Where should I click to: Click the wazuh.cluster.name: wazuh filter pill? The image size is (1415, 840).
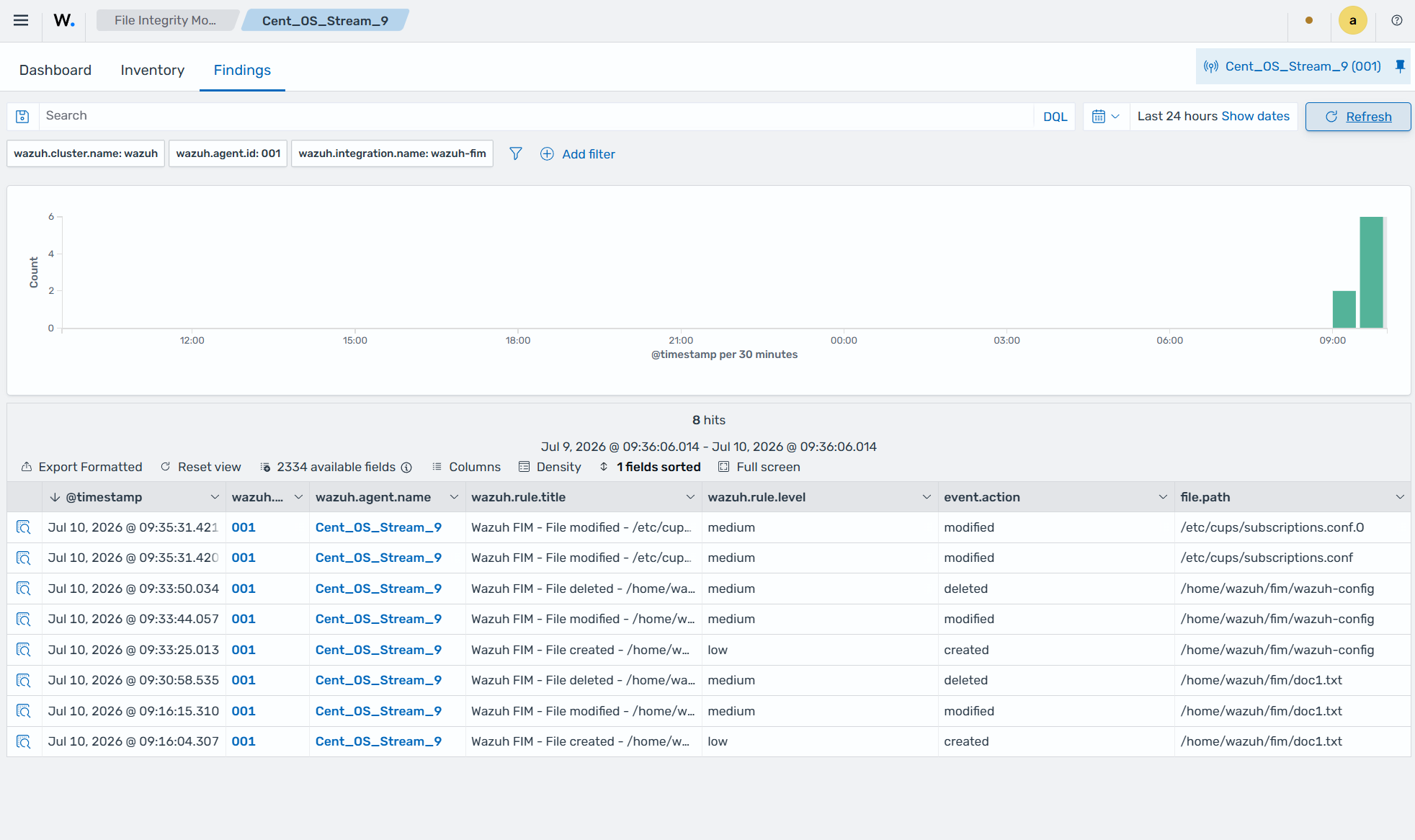(86, 153)
